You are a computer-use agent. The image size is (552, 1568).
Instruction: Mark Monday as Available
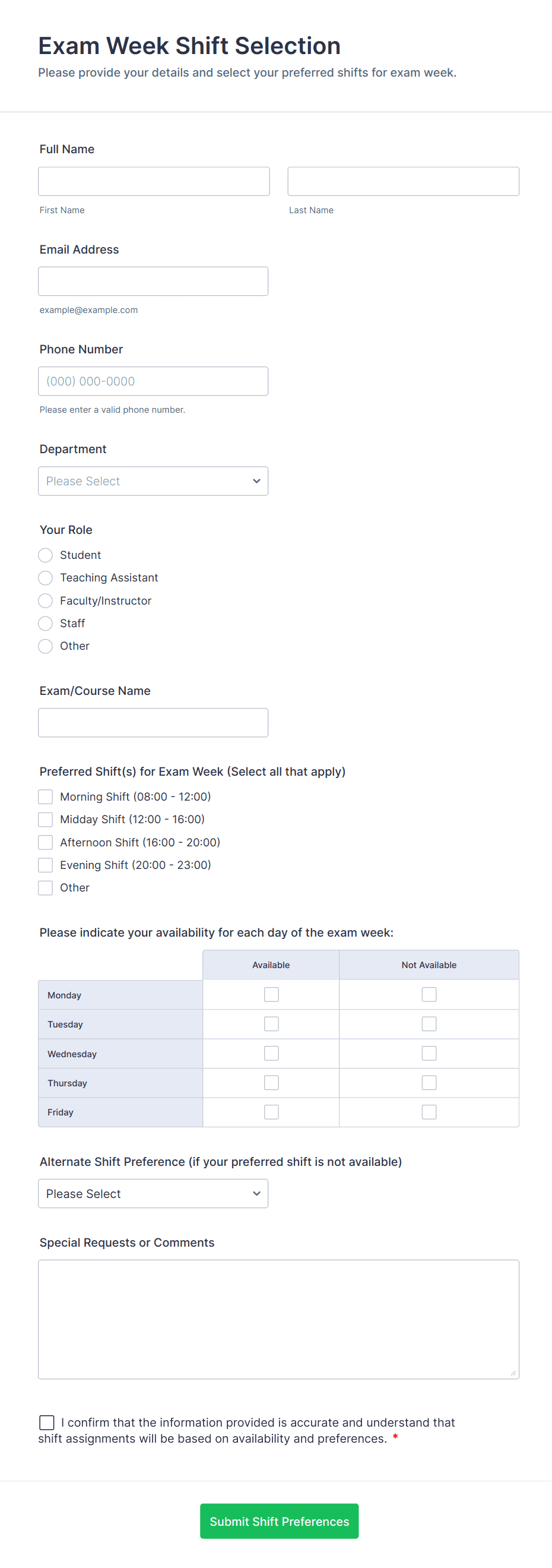(271, 995)
